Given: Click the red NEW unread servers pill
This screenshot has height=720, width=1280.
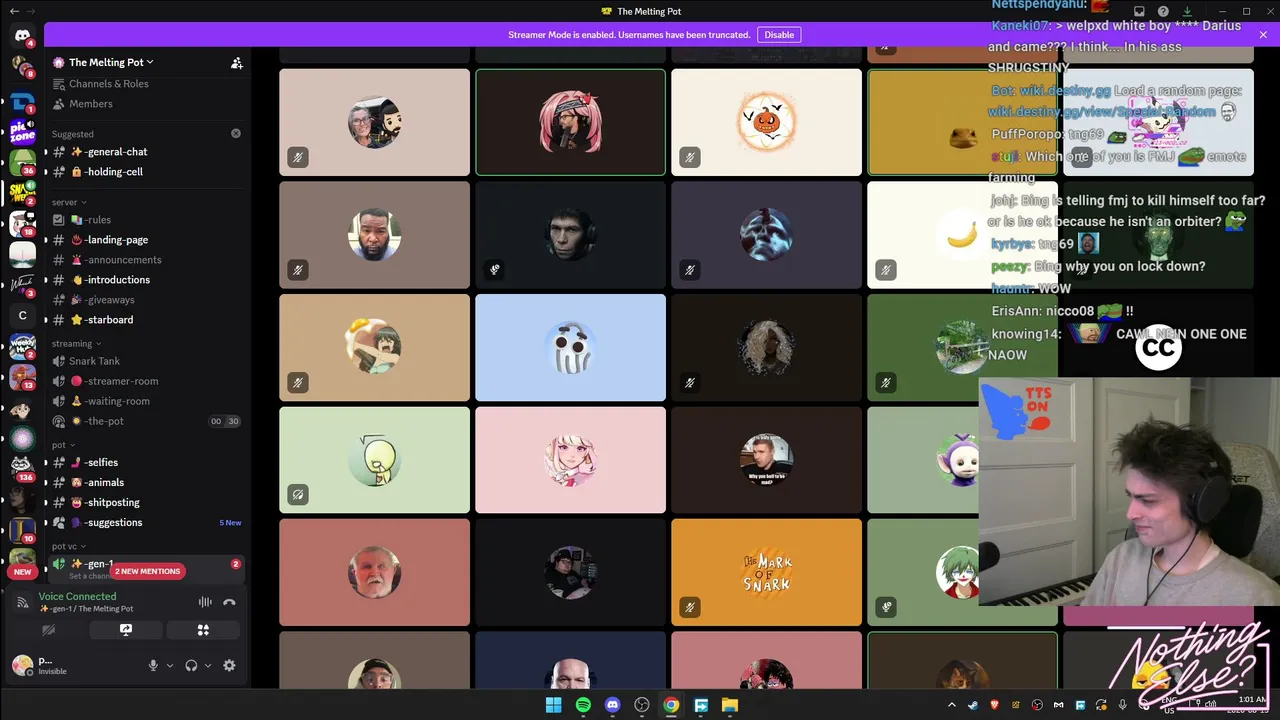Looking at the screenshot, I should (22, 572).
